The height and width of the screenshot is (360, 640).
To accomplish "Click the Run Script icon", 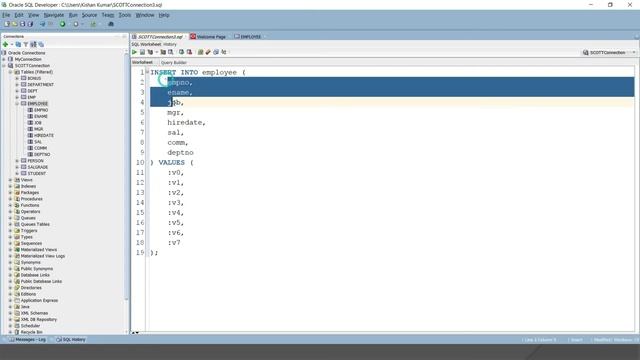I will (142, 52).
